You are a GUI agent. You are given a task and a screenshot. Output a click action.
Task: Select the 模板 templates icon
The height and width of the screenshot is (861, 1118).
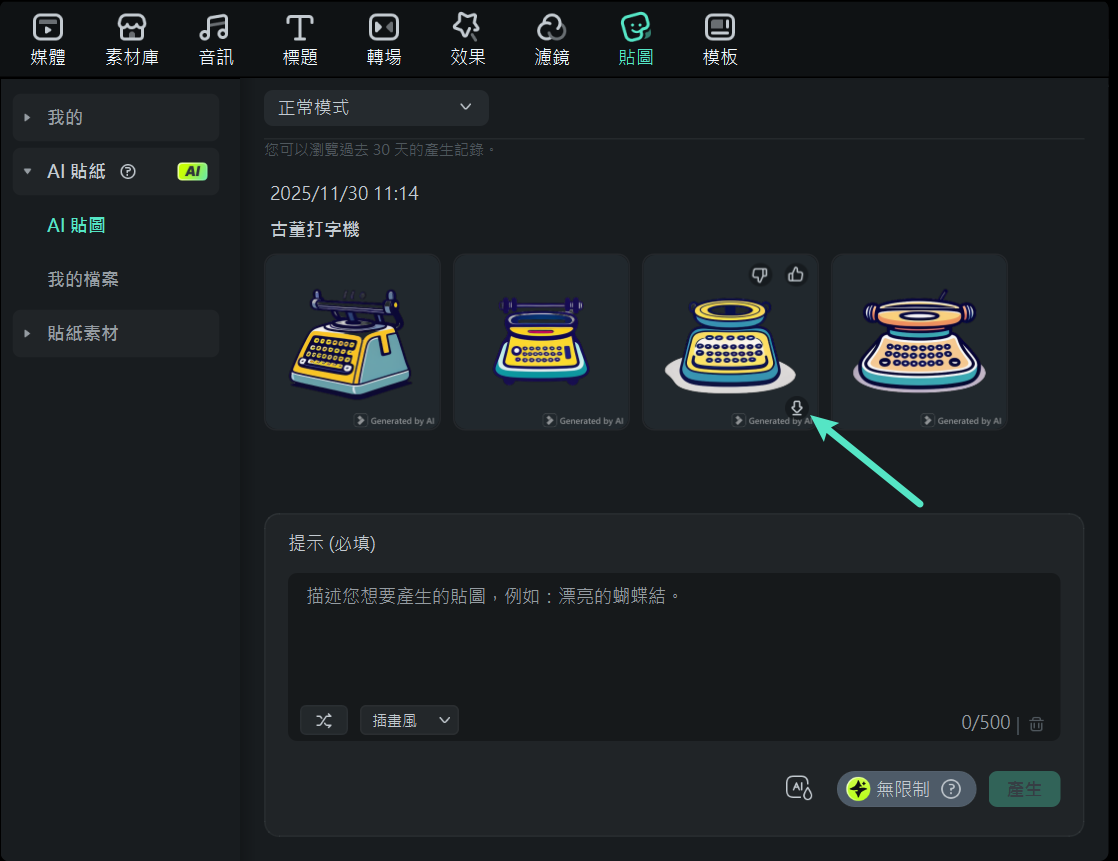(x=720, y=38)
